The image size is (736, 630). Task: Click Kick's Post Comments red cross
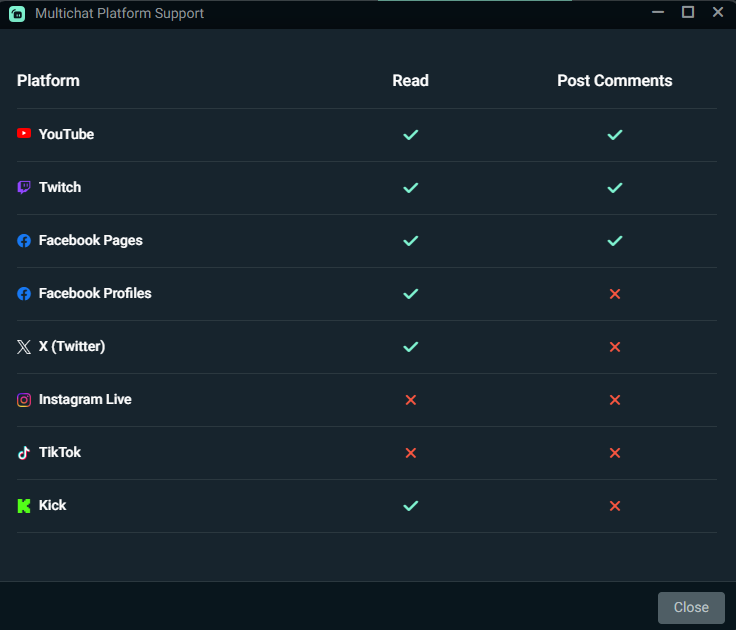pos(615,506)
